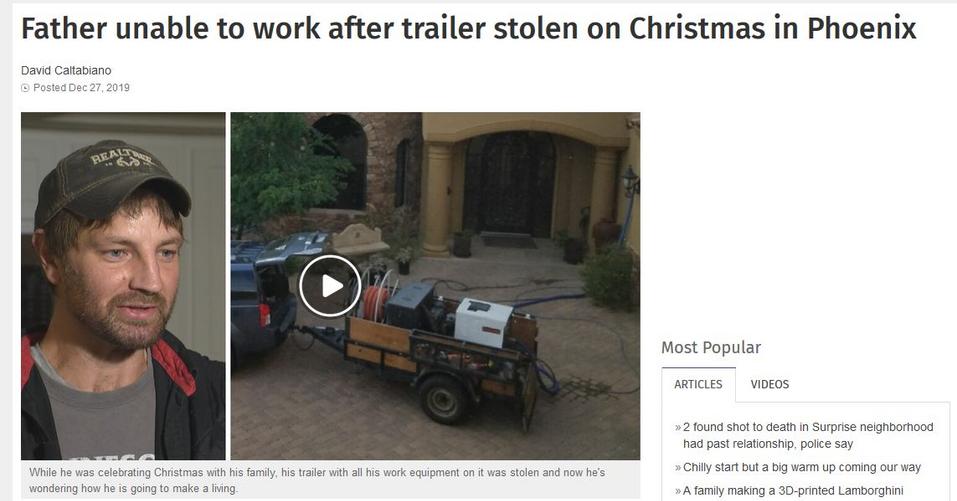
Task: Play the stolen trailer video
Action: 330,286
